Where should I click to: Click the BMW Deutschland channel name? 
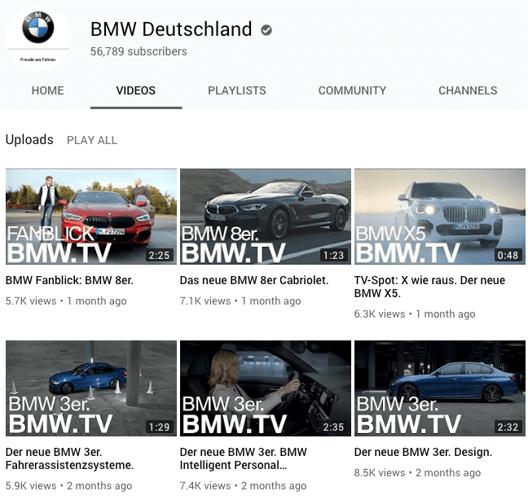(171, 29)
